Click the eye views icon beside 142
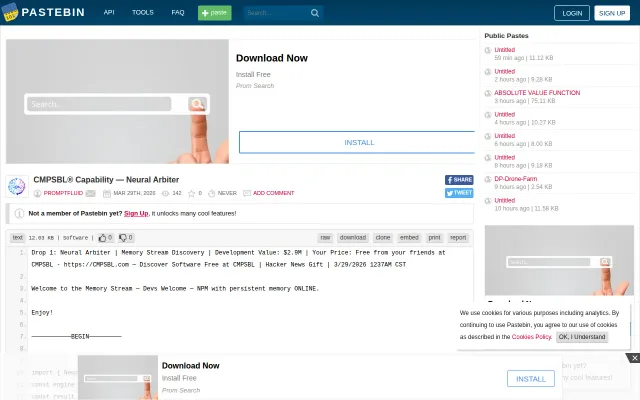Image resolution: width=640 pixels, height=400 pixels. click(165, 193)
